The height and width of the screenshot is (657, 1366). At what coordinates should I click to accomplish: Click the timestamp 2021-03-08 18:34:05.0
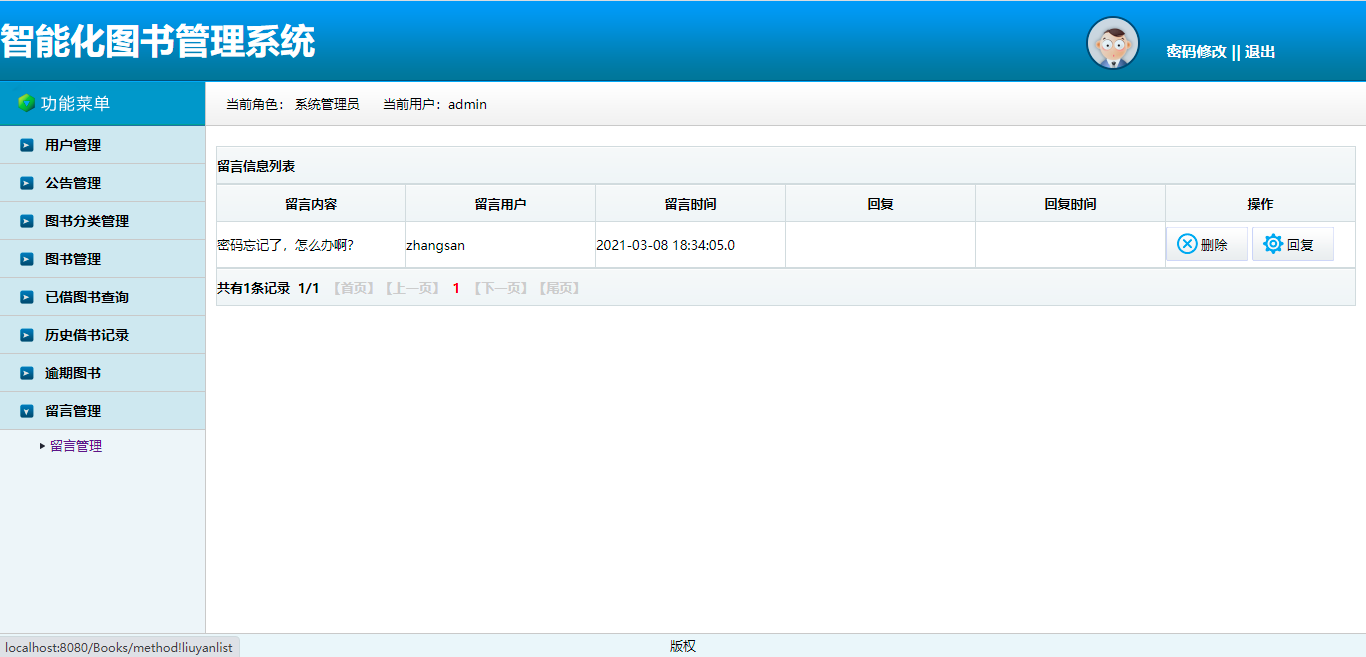(x=665, y=245)
